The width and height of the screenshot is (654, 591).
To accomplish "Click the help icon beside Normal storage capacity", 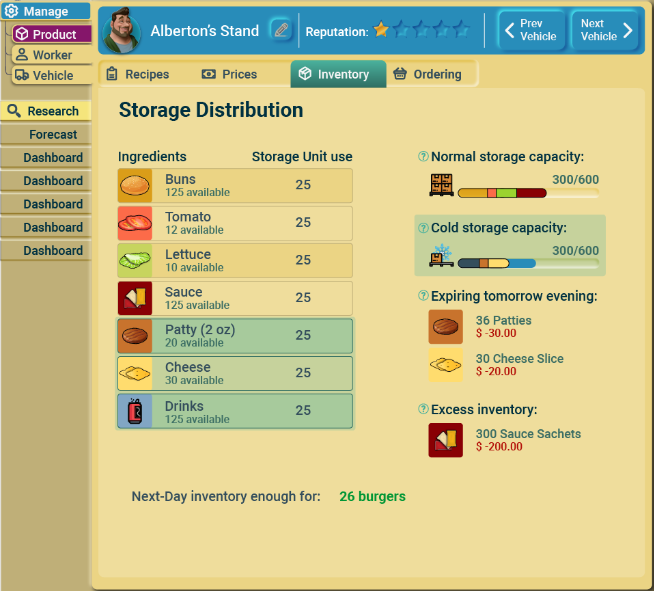I will tap(423, 156).
